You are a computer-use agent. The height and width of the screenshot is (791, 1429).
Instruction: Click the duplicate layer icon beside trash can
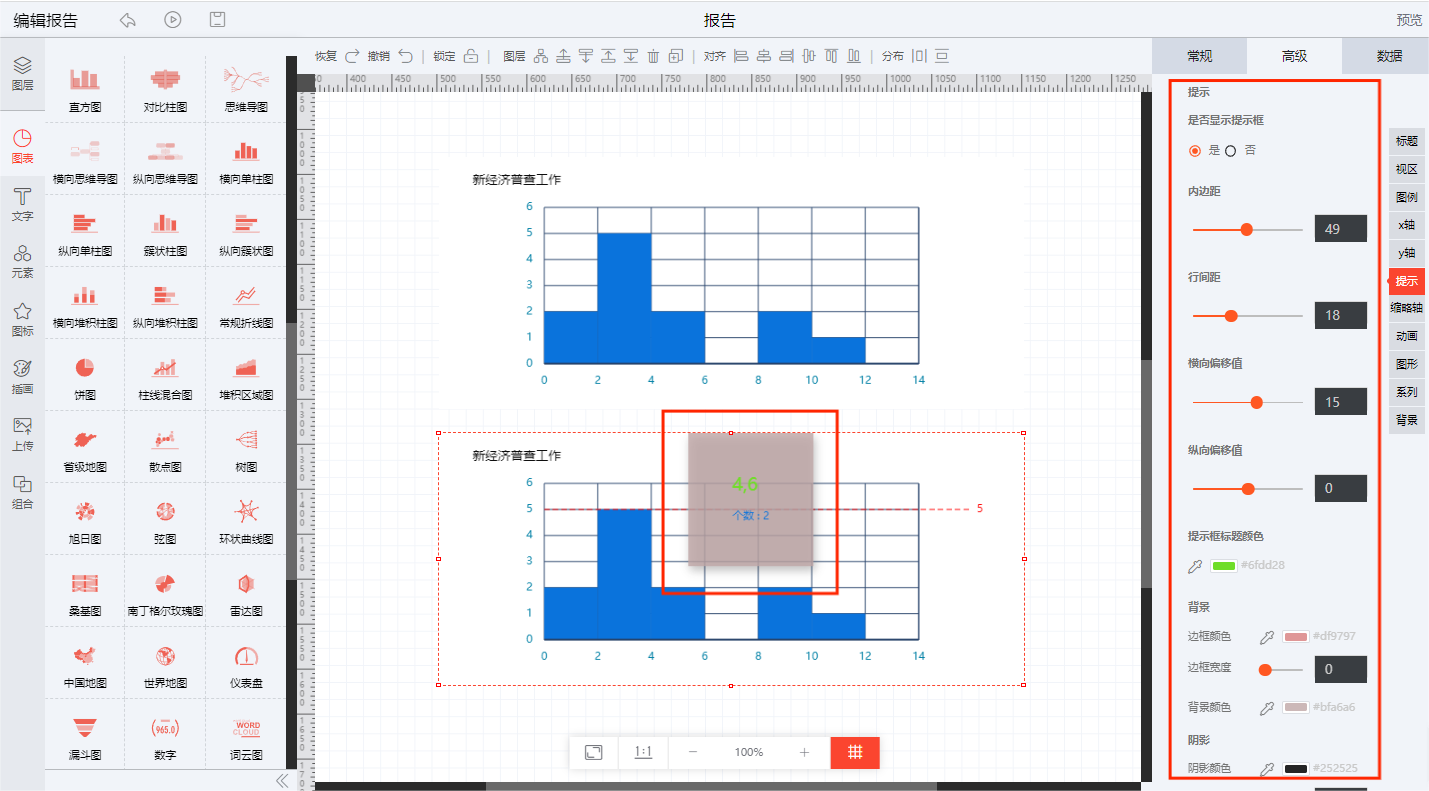677,56
